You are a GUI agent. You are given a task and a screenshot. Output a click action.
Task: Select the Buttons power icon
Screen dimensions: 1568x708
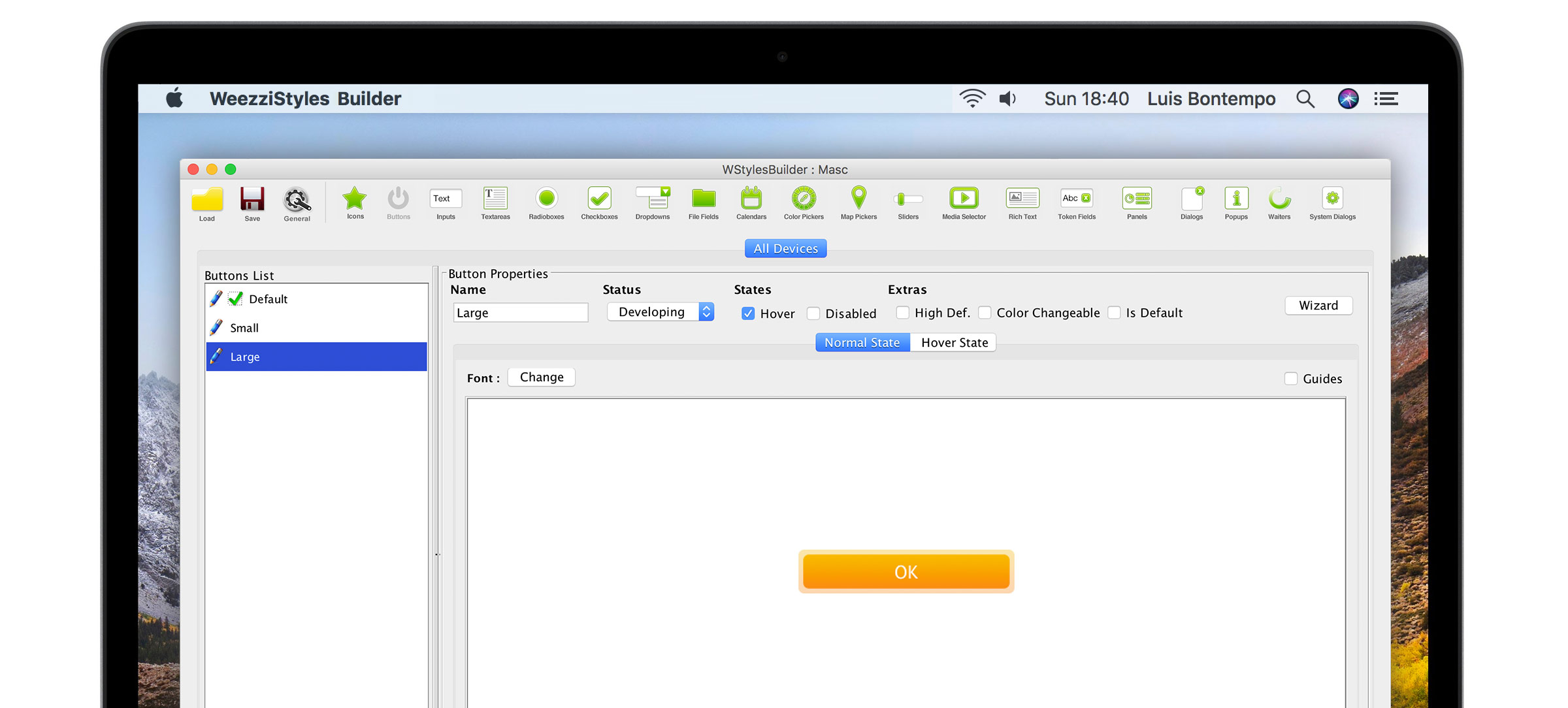(x=399, y=202)
